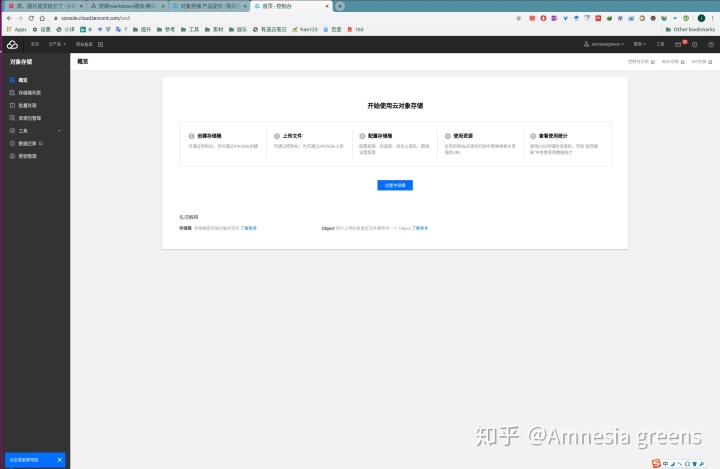Expand the 云产品 dropdown menu

(57, 44)
